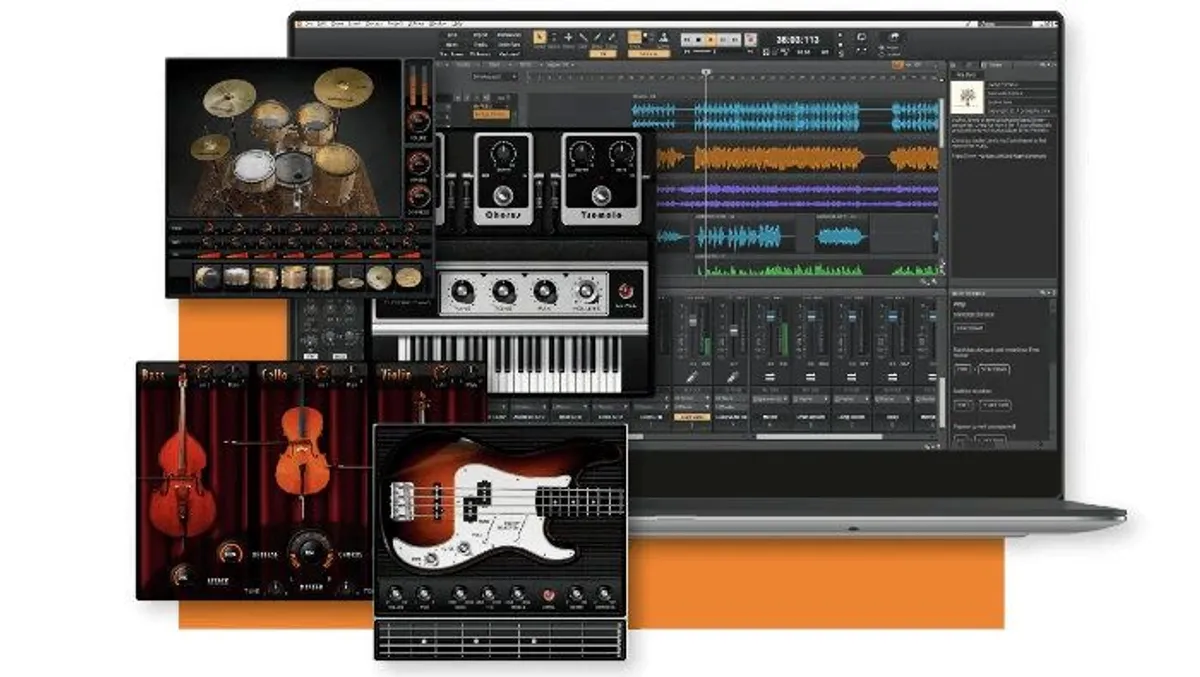Viewport: 1200px width, 677px height.
Task: Click the microphone icon on a mixer channel
Action: [x=692, y=376]
